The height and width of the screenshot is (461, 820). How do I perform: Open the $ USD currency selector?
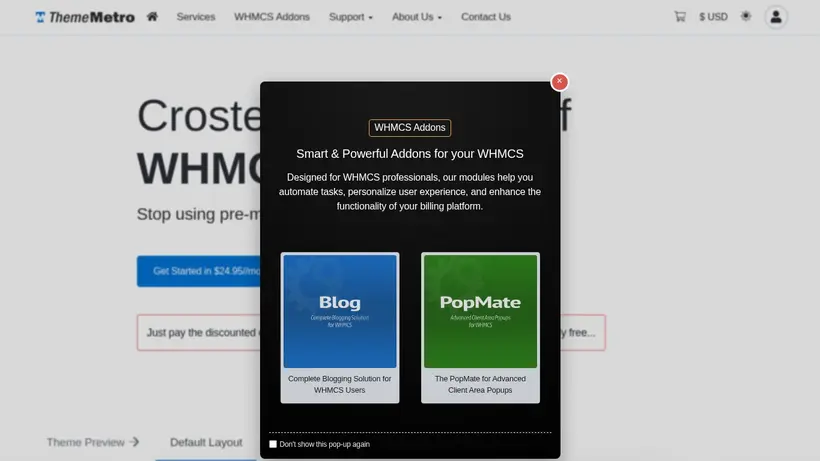pyautogui.click(x=713, y=17)
